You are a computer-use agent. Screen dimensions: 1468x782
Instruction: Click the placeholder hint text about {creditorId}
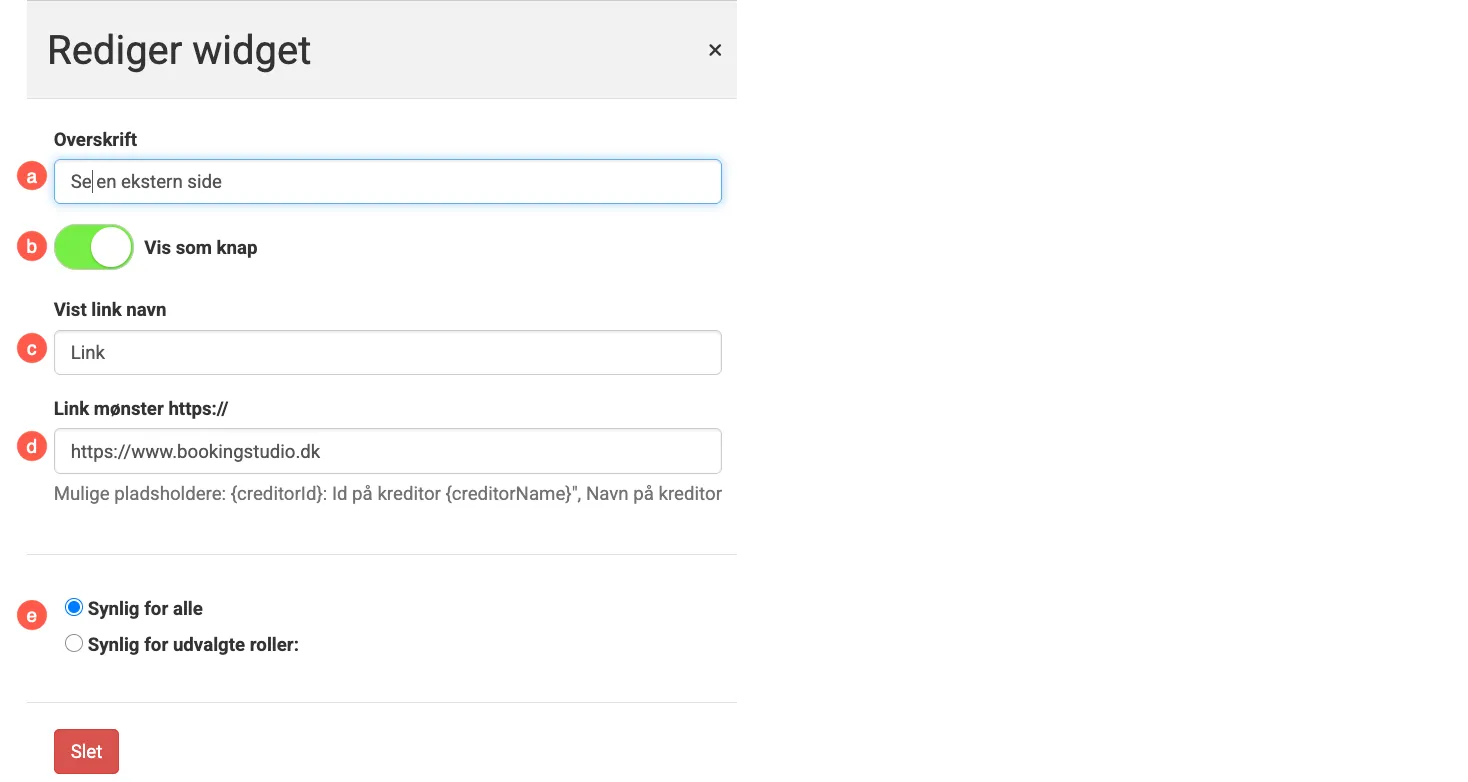pyautogui.click(x=388, y=493)
